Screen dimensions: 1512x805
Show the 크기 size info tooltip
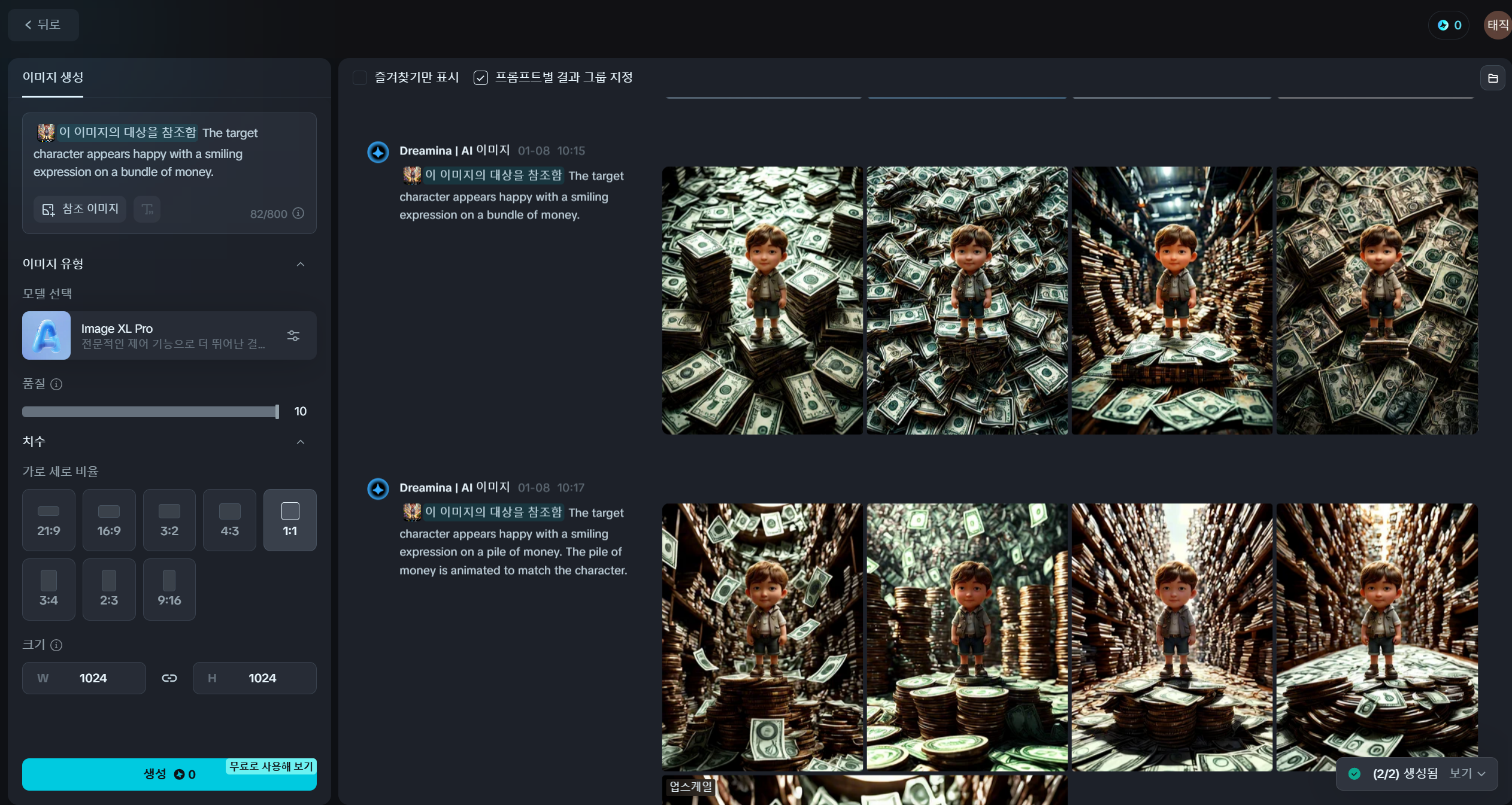click(x=56, y=645)
